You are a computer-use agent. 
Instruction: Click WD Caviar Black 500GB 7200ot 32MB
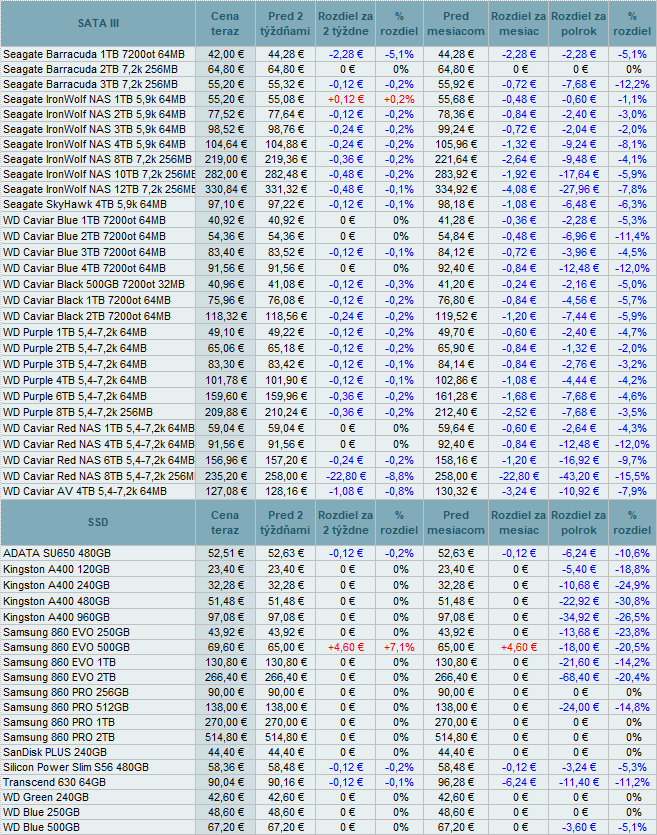coord(94,284)
